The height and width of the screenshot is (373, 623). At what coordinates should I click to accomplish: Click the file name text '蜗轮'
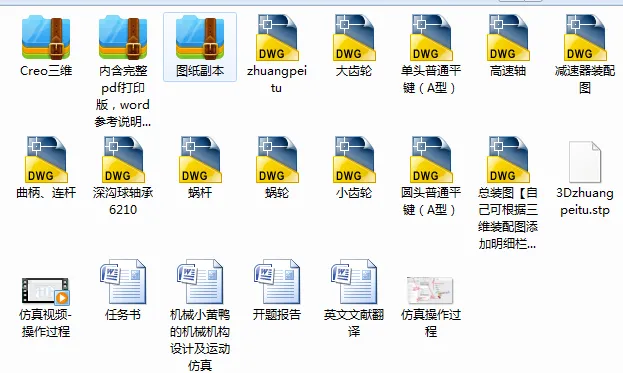click(x=277, y=193)
